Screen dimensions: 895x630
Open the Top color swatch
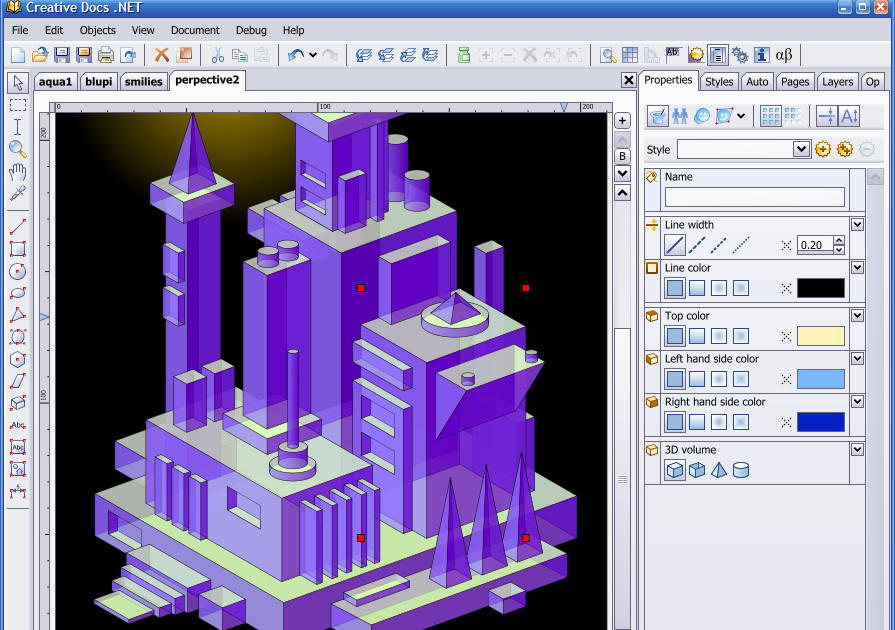point(820,336)
